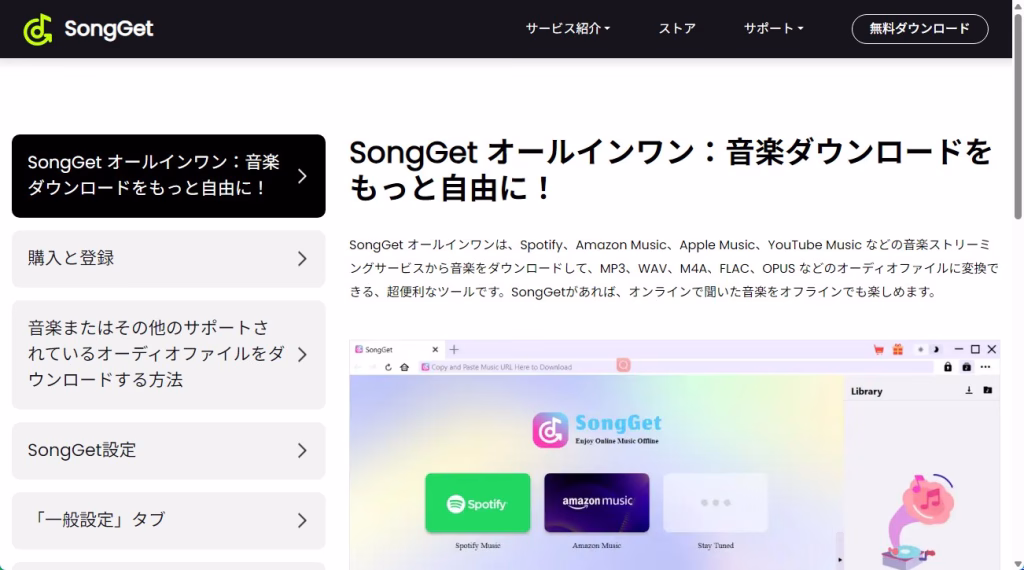Image resolution: width=1024 pixels, height=570 pixels.
Task: Click the page vertical scrollbar thumb
Action: pos(1017,116)
